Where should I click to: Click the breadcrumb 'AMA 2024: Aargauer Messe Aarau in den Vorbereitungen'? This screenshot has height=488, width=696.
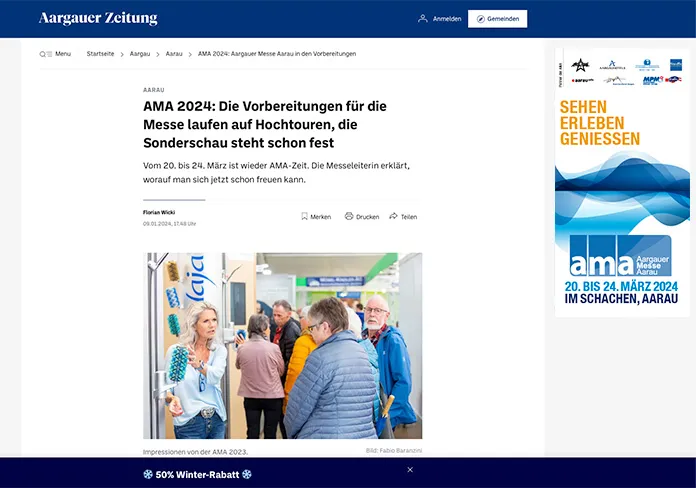277,54
